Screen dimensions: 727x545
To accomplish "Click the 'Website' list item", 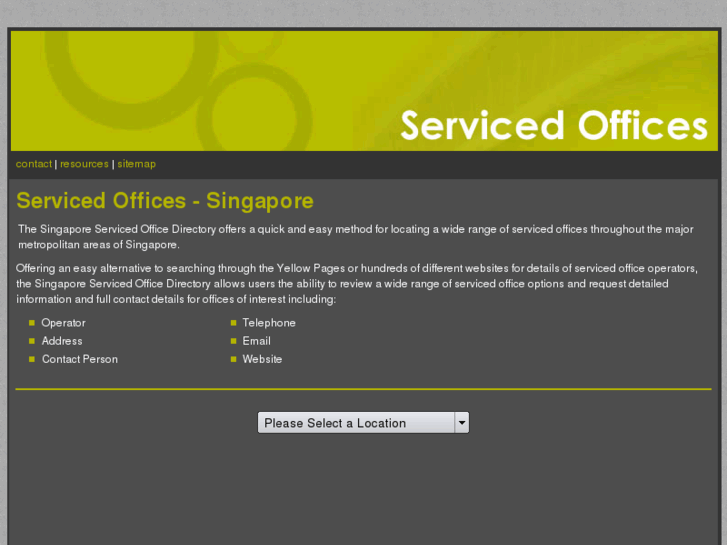I will 262,359.
